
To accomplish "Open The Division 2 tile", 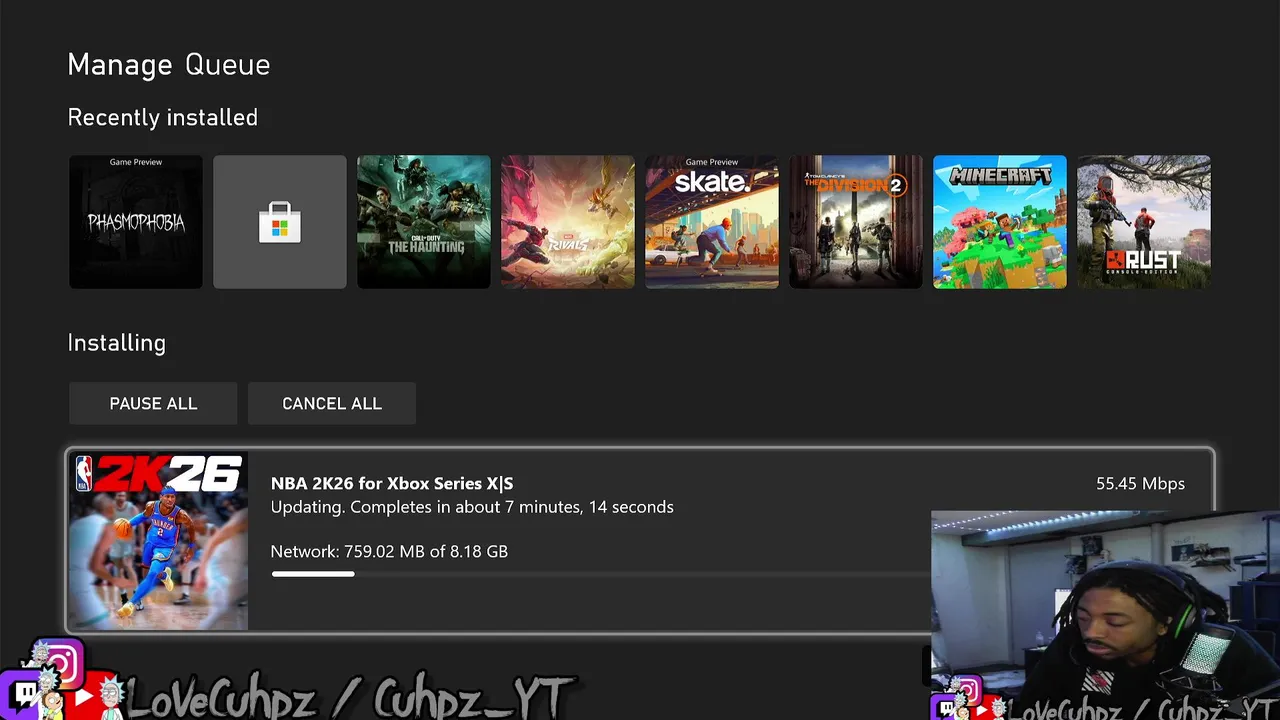I will point(856,222).
